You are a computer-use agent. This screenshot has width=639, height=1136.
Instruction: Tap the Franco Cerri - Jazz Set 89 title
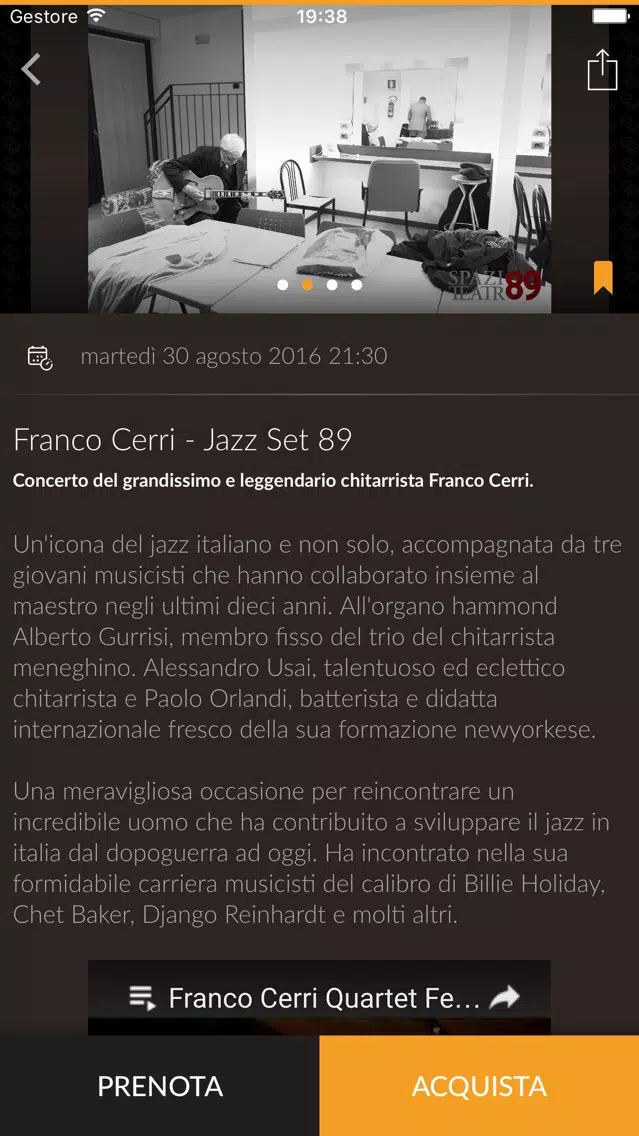click(183, 440)
